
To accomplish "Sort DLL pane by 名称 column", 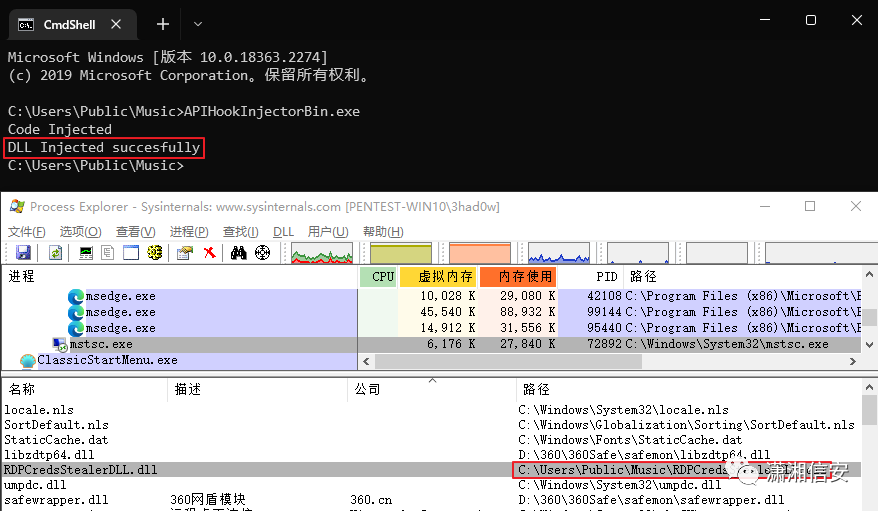I will coord(84,390).
